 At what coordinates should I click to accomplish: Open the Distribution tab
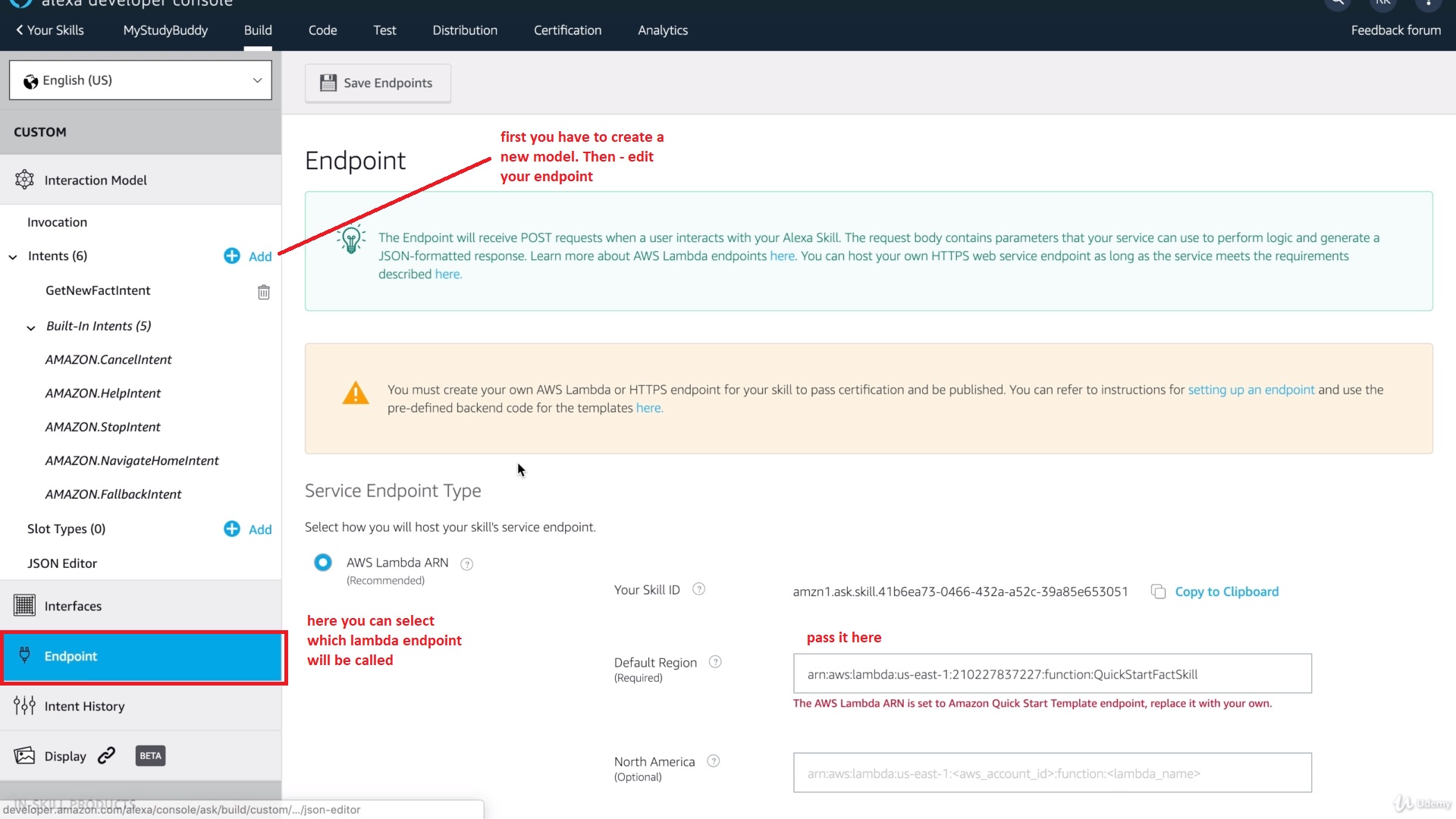click(x=465, y=30)
